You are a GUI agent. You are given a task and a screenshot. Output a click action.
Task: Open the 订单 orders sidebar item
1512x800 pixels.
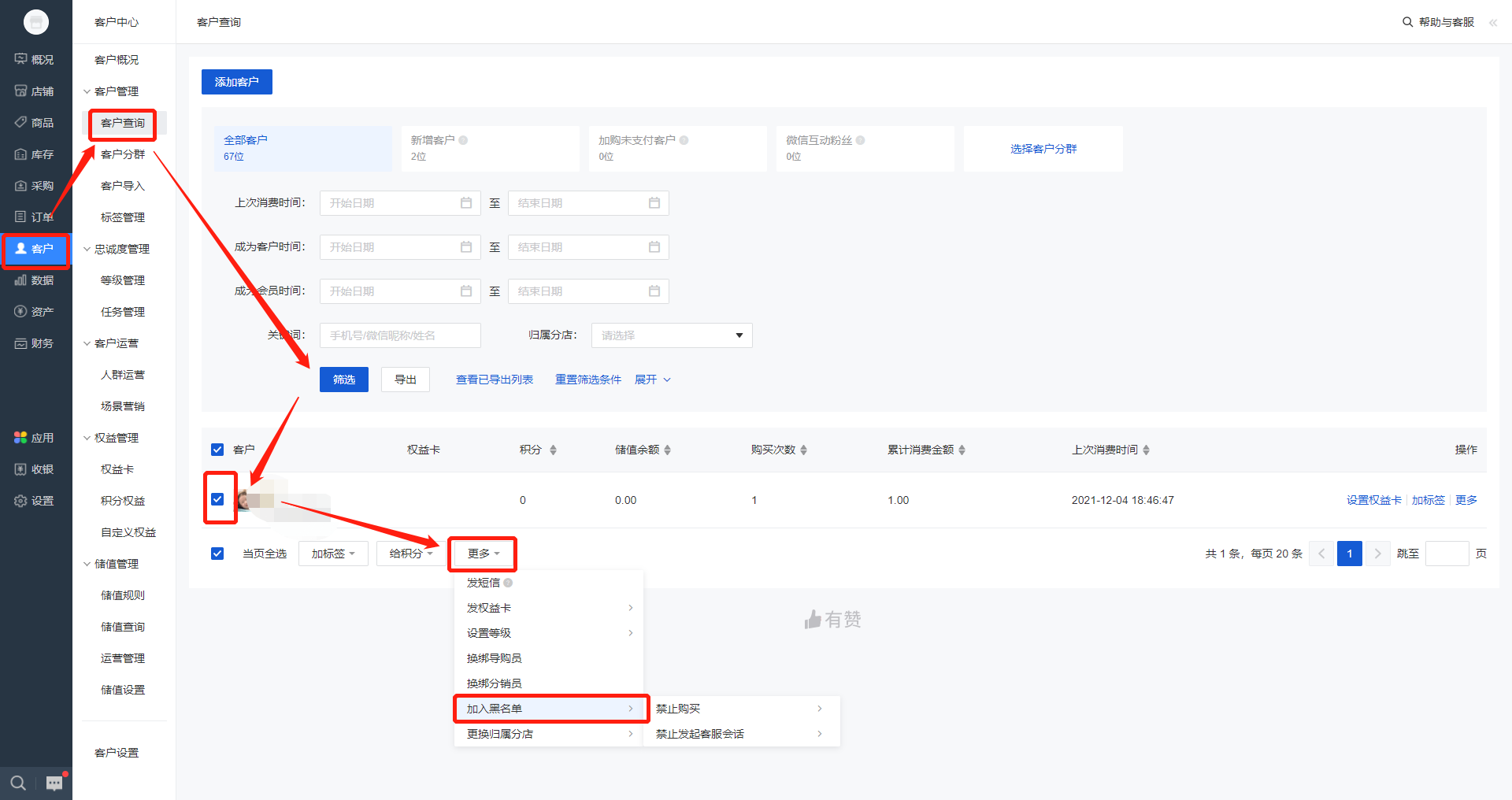(35, 217)
